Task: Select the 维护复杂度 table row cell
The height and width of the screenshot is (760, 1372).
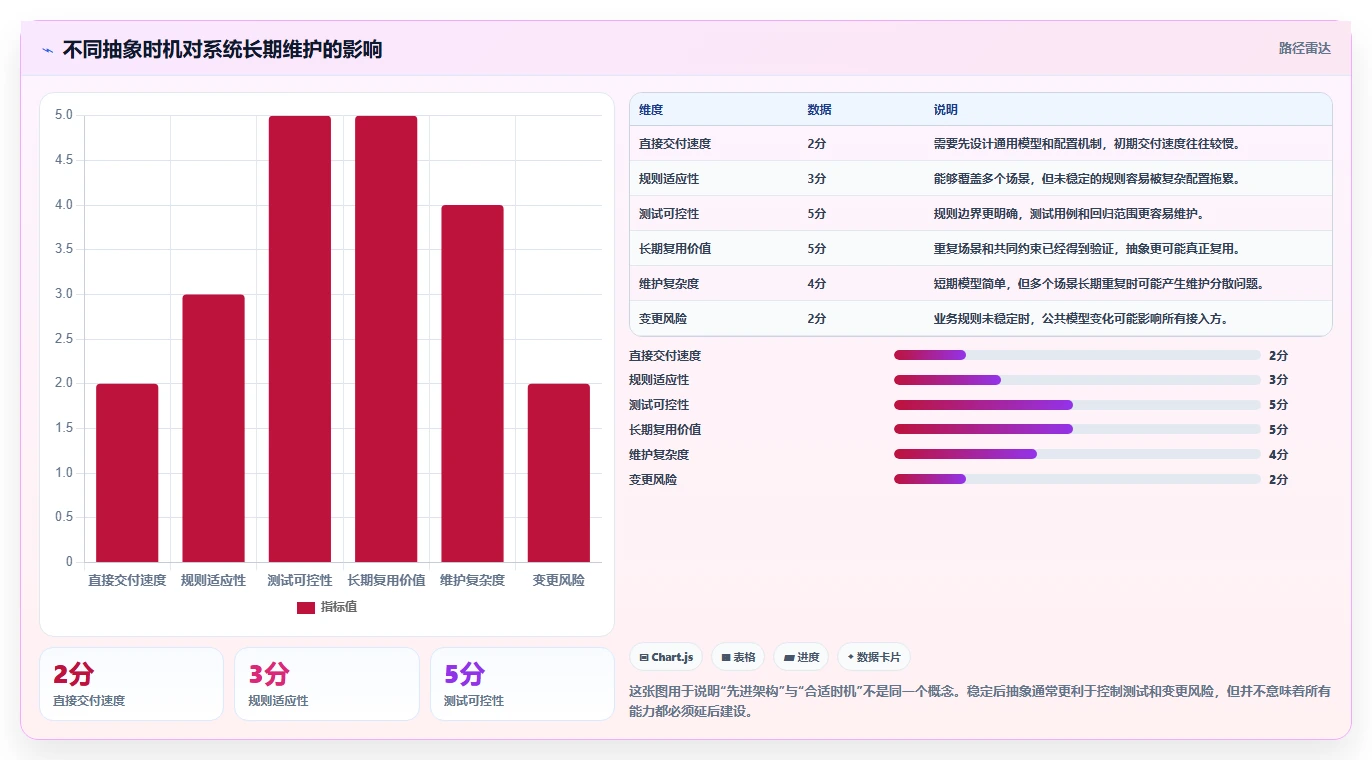Action: point(669,284)
